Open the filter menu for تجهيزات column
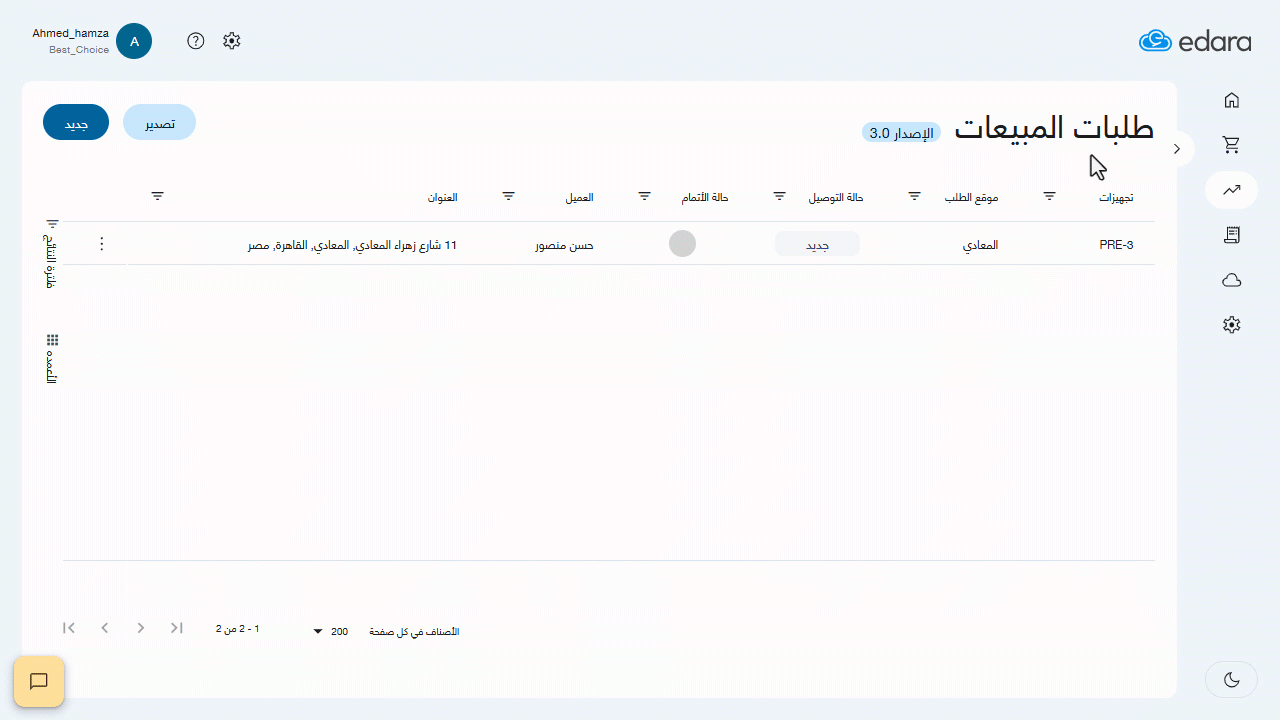 pyautogui.click(x=1050, y=196)
